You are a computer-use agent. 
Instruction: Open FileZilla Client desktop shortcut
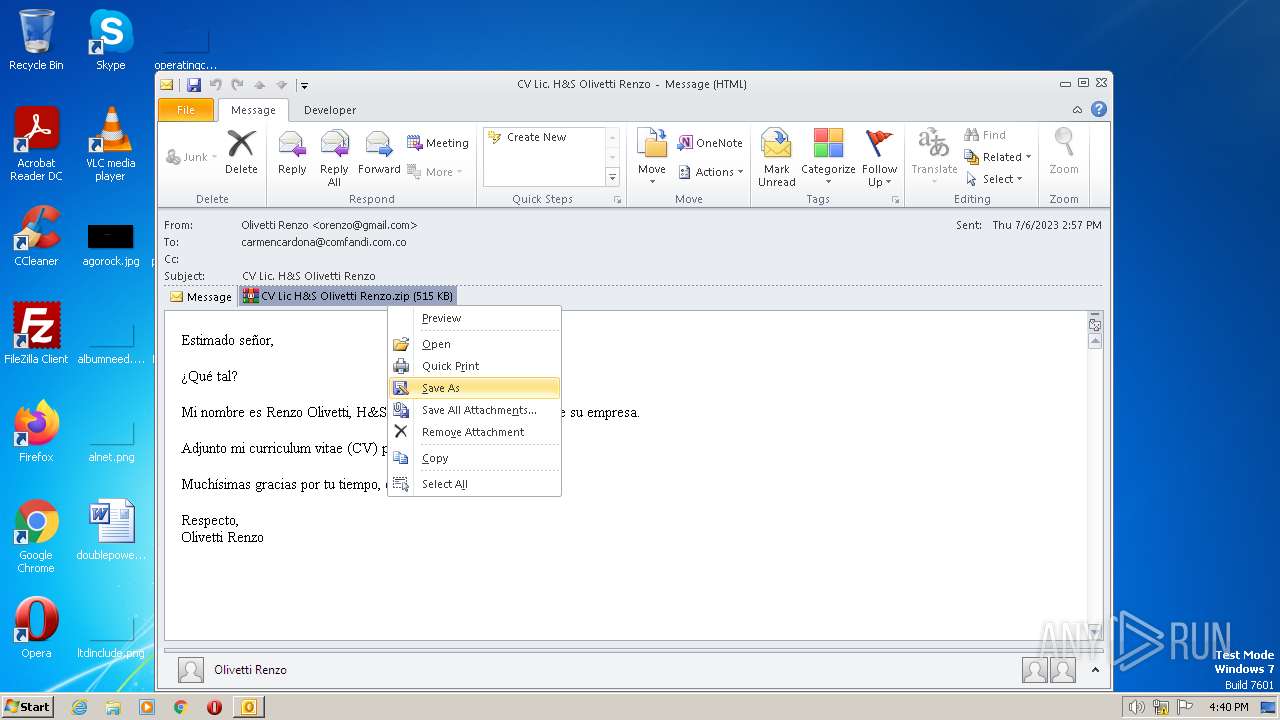point(36,334)
